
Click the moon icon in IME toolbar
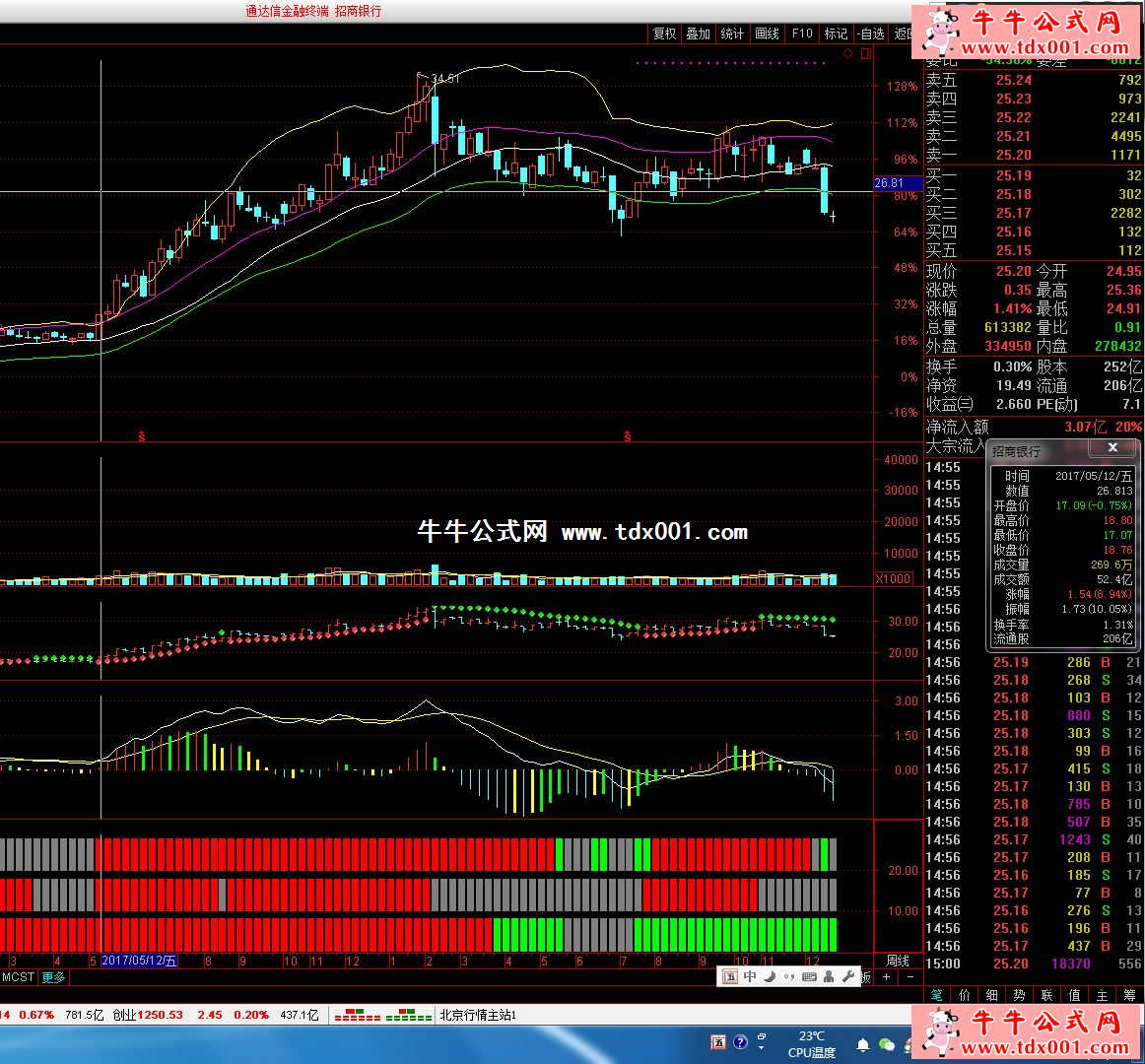770,976
